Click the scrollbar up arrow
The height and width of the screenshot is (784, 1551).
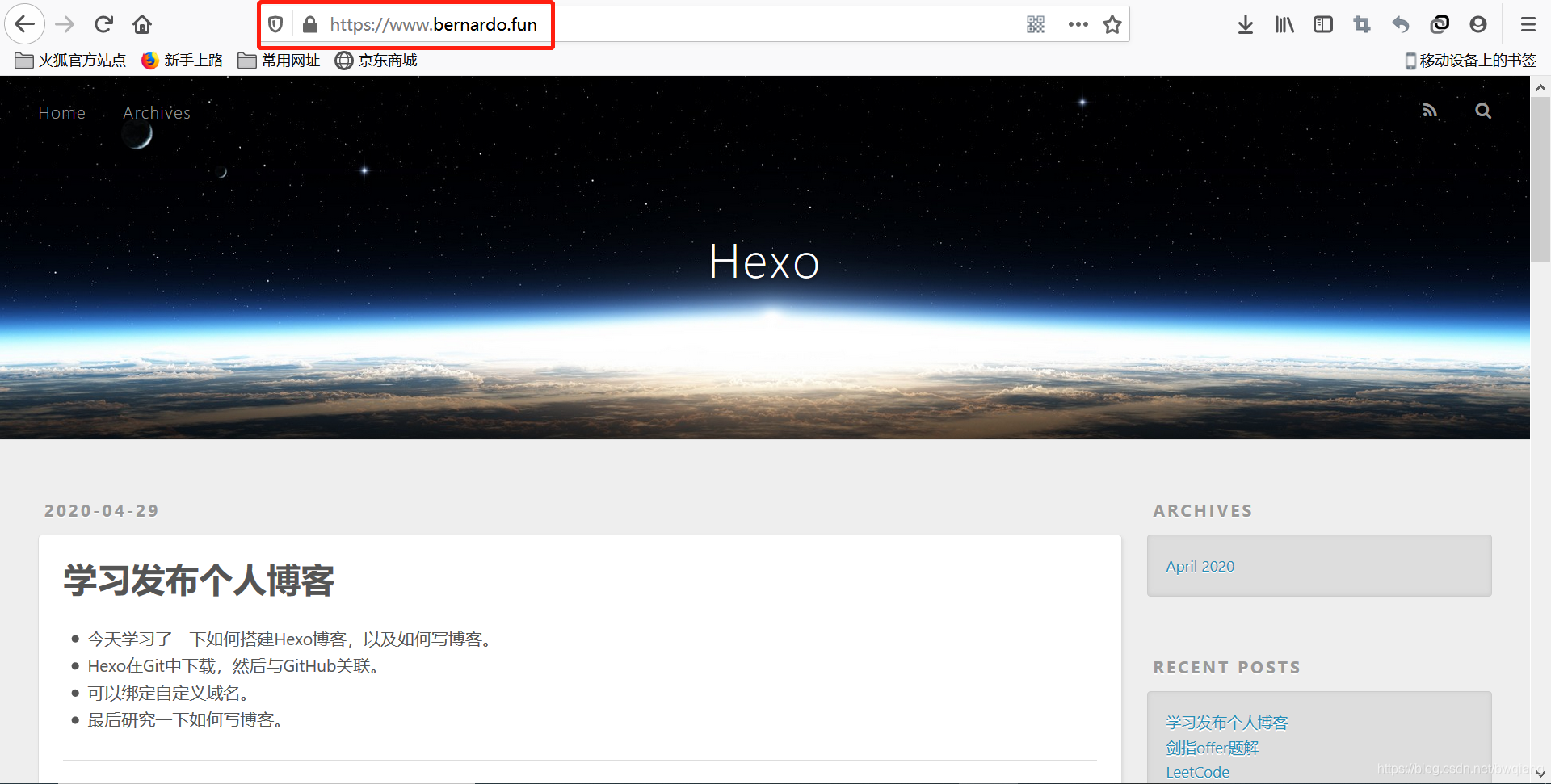(1540, 87)
